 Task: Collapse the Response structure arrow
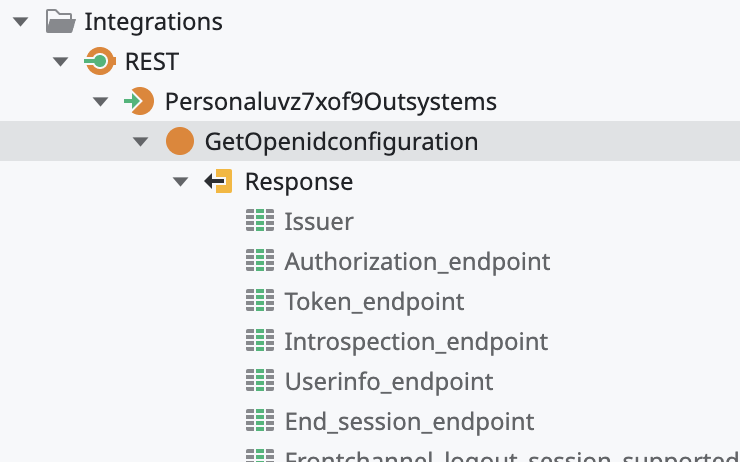point(180,181)
